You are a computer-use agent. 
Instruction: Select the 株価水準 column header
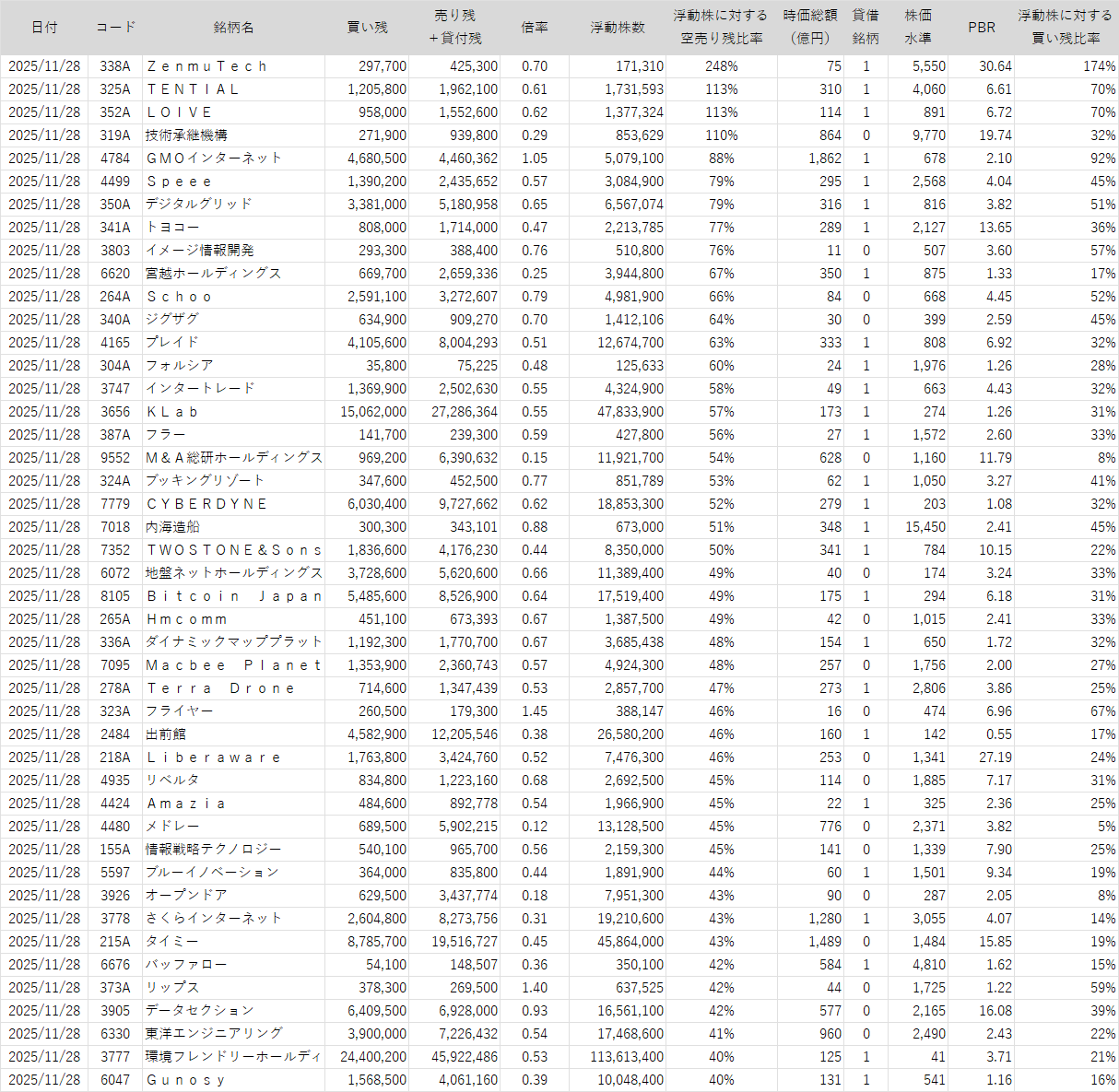(918, 28)
